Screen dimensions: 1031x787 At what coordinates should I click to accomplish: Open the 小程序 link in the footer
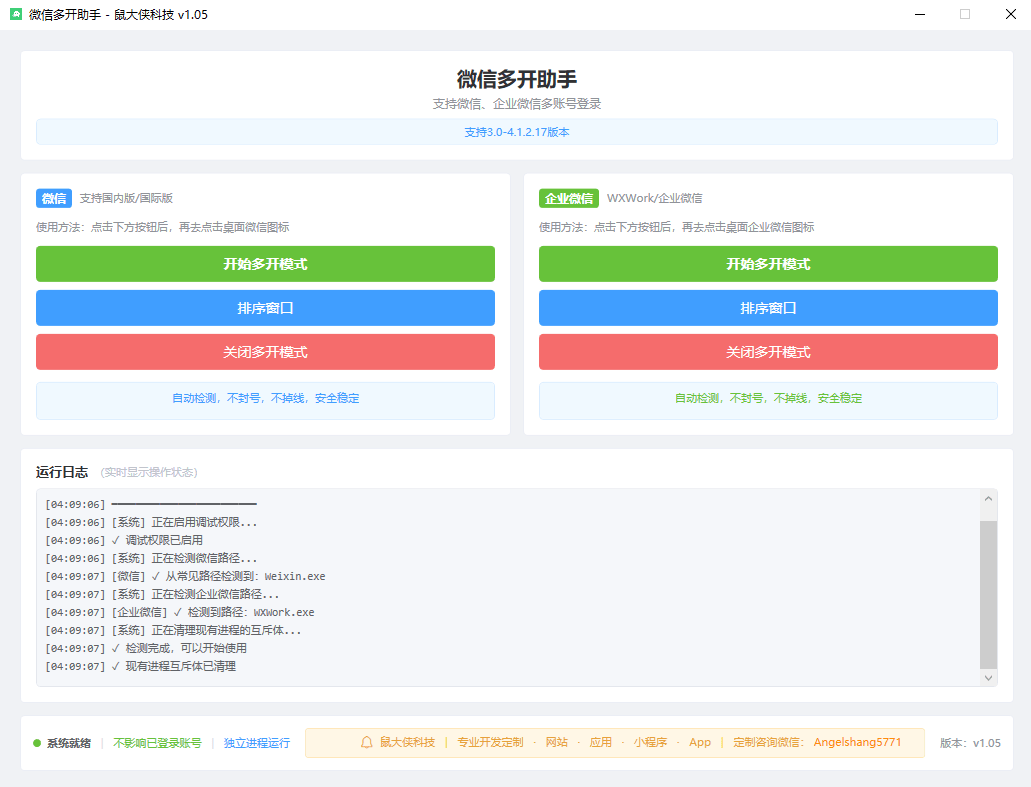click(x=651, y=742)
